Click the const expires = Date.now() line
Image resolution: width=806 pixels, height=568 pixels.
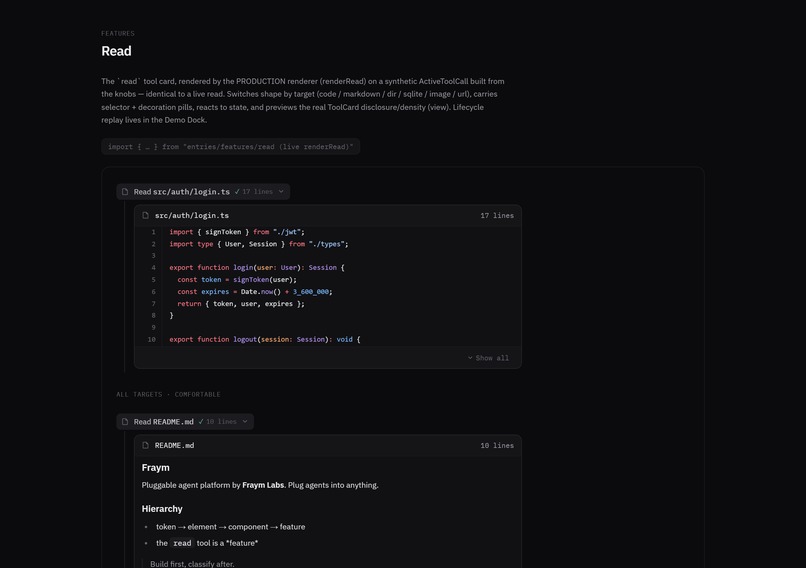tap(254, 291)
